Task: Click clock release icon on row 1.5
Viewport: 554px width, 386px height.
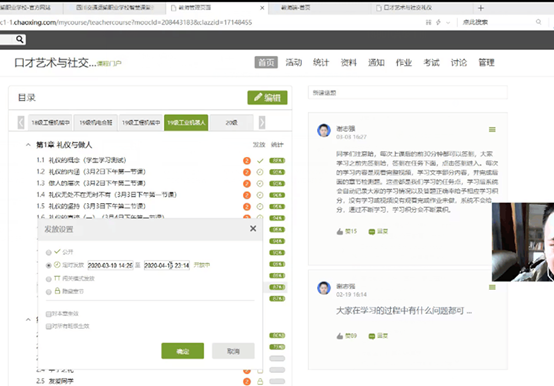Action: tap(260, 207)
